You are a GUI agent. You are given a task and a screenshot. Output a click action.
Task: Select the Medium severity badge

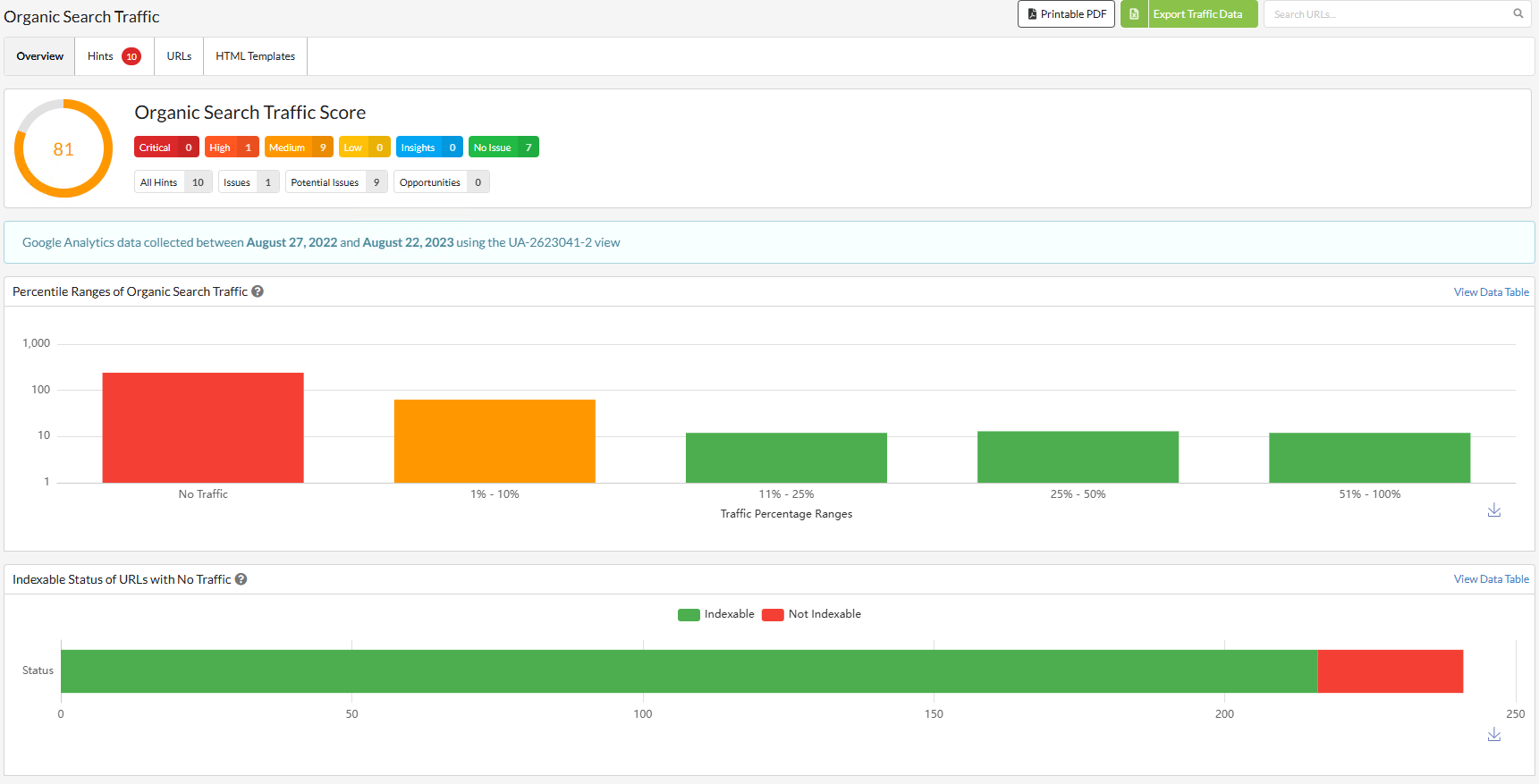pyautogui.click(x=299, y=148)
